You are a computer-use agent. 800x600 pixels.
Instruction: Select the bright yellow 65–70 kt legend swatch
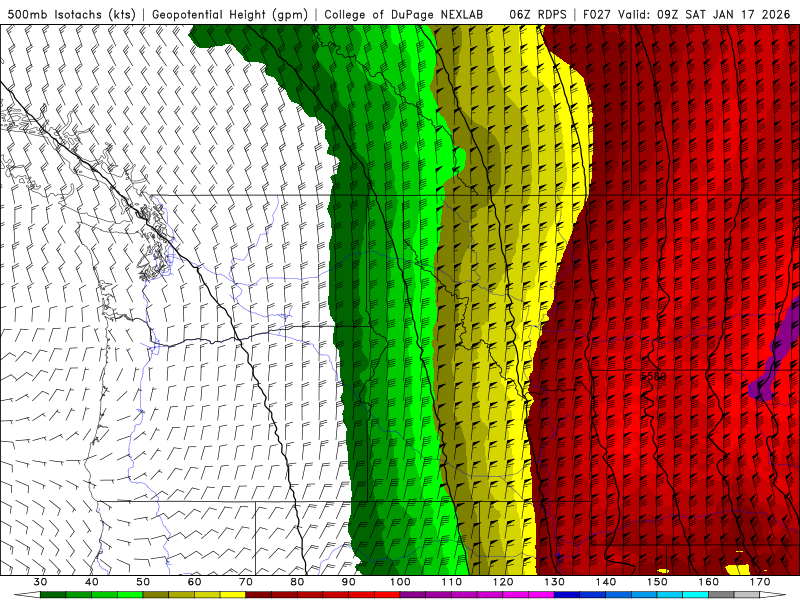[x=233, y=594]
